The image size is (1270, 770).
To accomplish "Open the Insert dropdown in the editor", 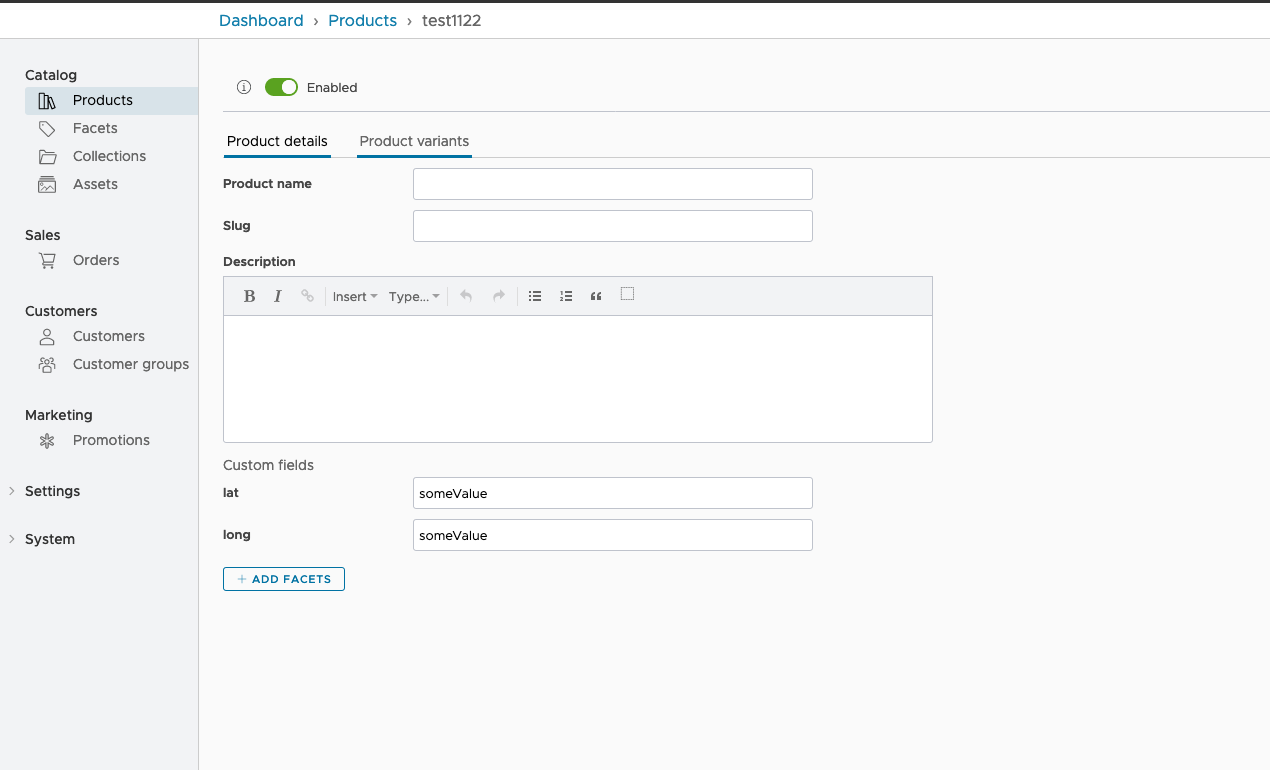I will pyautogui.click(x=354, y=295).
